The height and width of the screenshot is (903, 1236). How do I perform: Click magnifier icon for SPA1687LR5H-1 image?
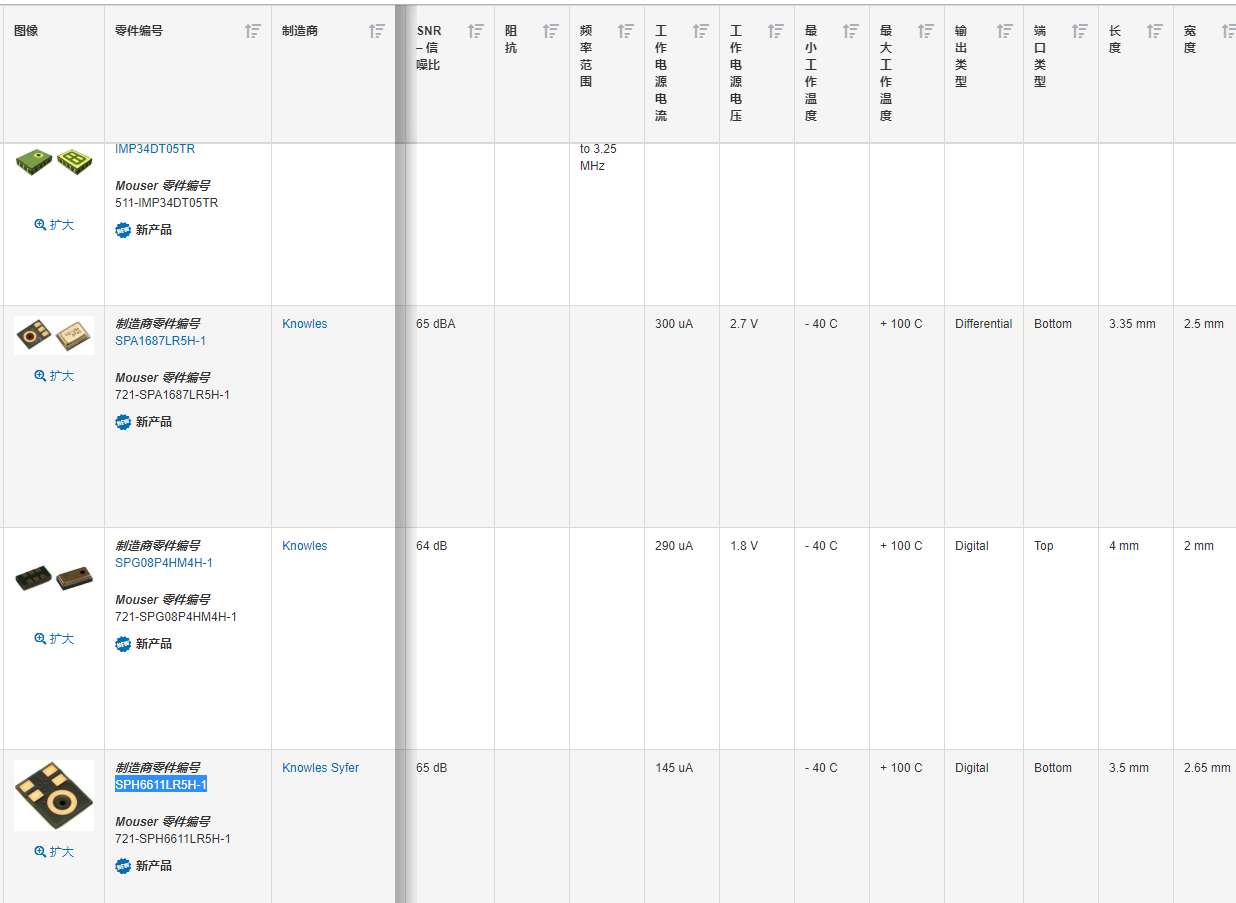[x=40, y=376]
